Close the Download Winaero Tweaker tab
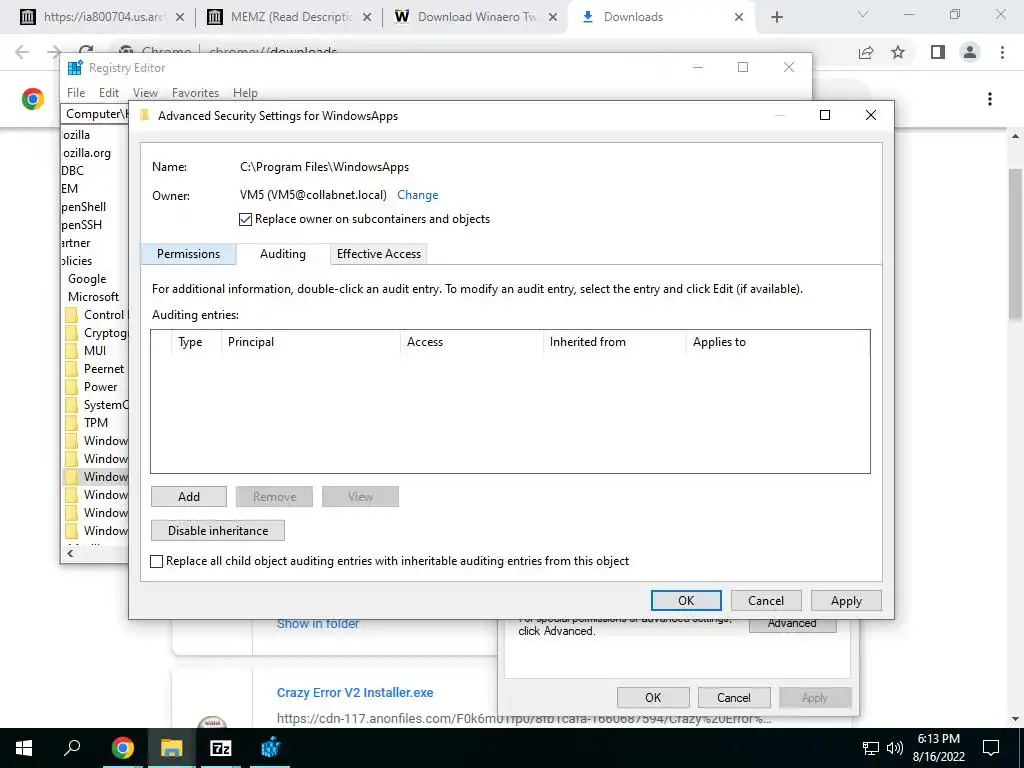1024x768 pixels. click(553, 18)
